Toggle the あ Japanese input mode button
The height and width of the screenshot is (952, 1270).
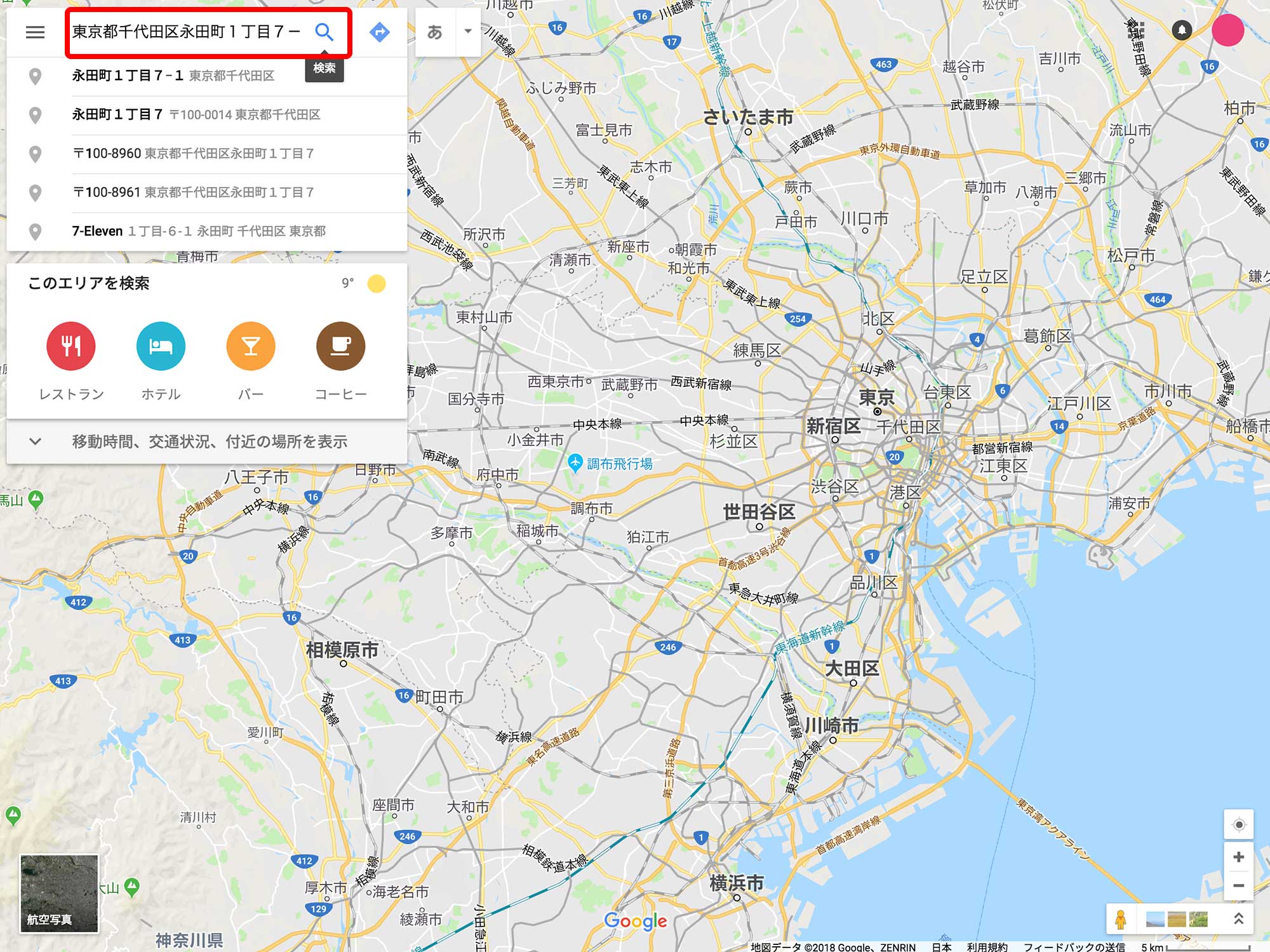(x=435, y=32)
